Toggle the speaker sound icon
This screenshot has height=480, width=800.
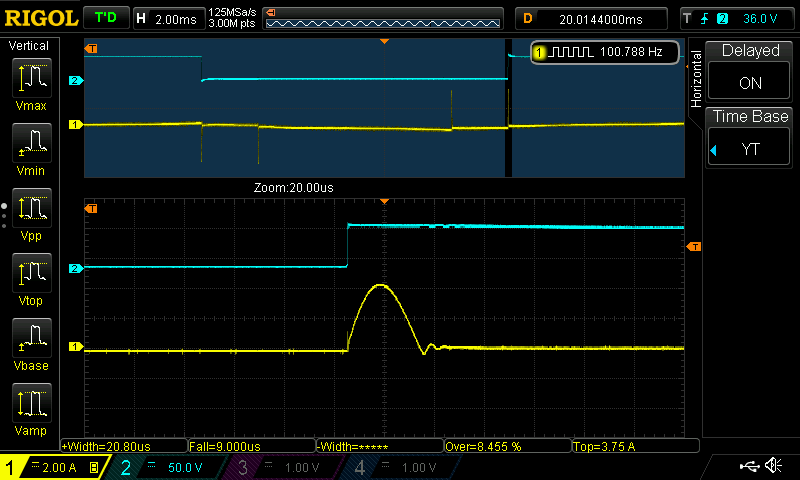click(x=773, y=466)
